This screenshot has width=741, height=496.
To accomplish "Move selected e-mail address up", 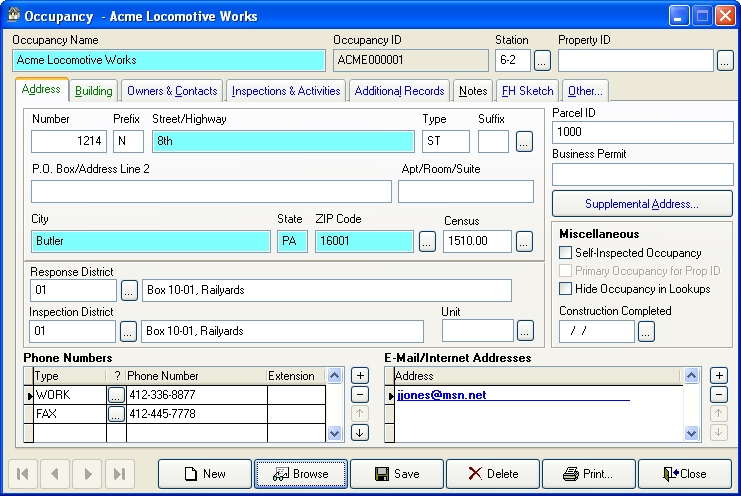I will [x=719, y=413].
